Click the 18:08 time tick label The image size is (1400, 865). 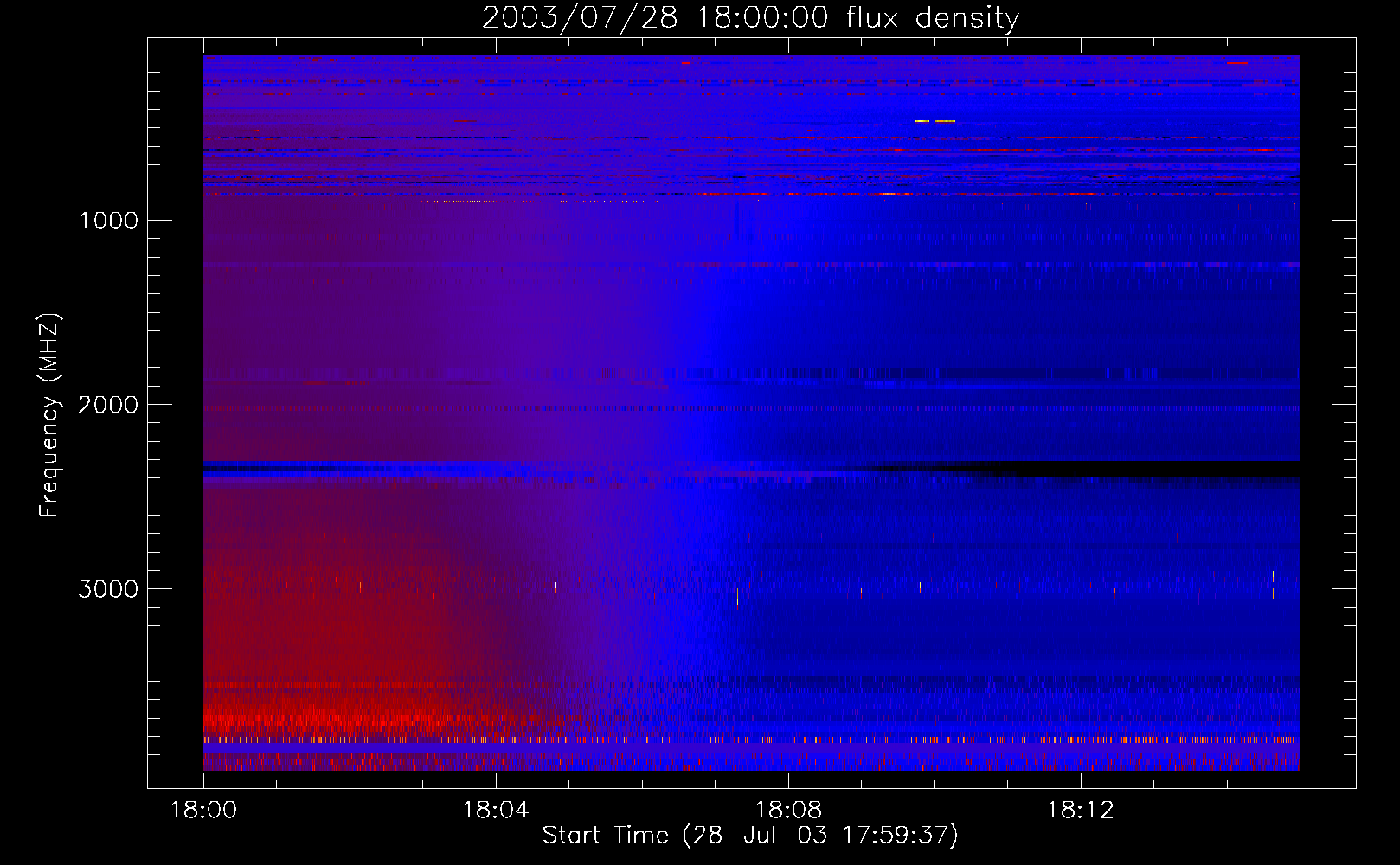(788, 811)
